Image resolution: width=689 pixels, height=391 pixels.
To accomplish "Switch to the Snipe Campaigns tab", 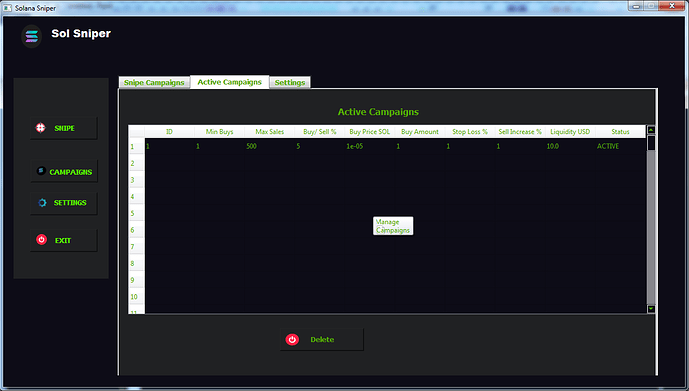I will [154, 83].
